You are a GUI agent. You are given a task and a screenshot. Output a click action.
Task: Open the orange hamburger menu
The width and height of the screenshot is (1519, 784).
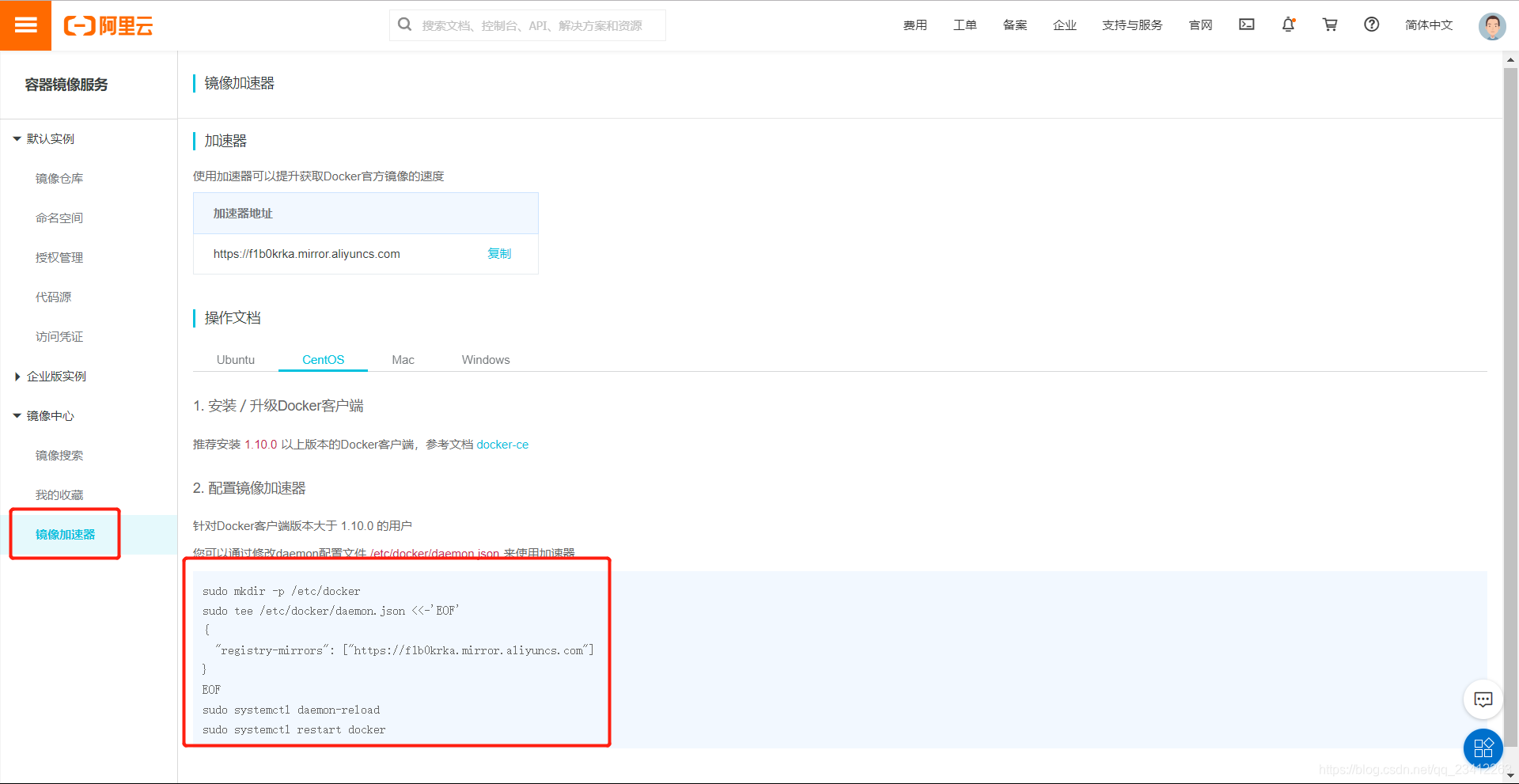(x=25, y=25)
